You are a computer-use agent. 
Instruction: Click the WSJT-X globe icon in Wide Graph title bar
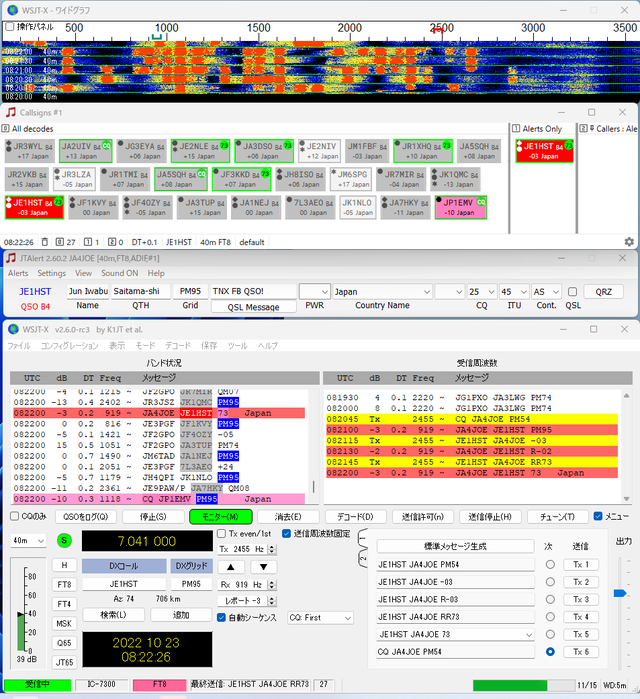(13, 10)
